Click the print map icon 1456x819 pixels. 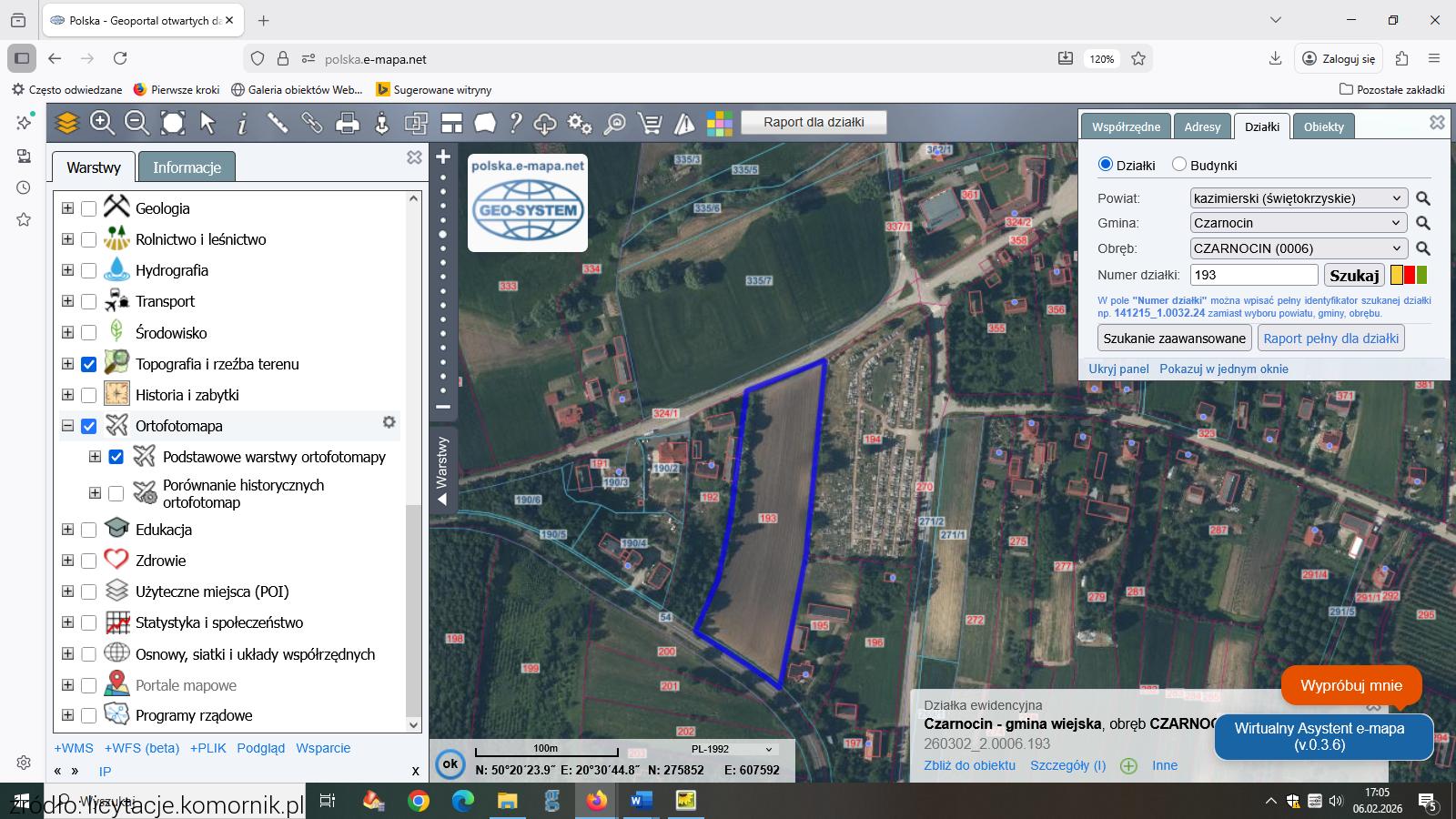point(347,123)
